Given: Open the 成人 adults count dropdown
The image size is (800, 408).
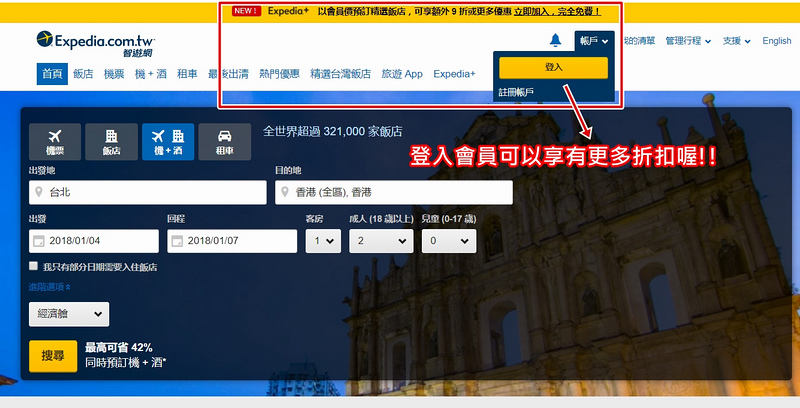Looking at the screenshot, I should 381,241.
